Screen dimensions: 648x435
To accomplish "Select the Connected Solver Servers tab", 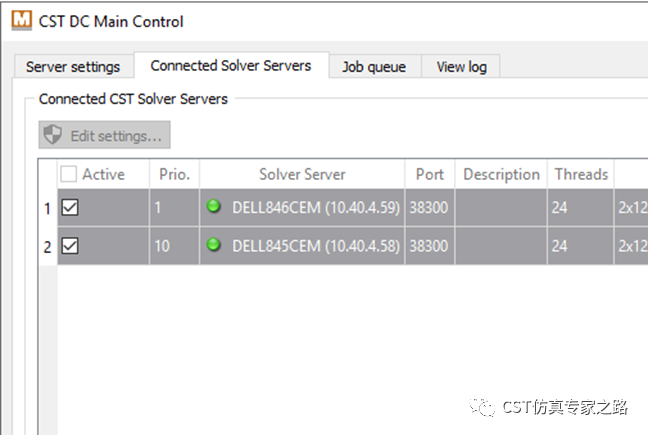I will (x=231, y=65).
